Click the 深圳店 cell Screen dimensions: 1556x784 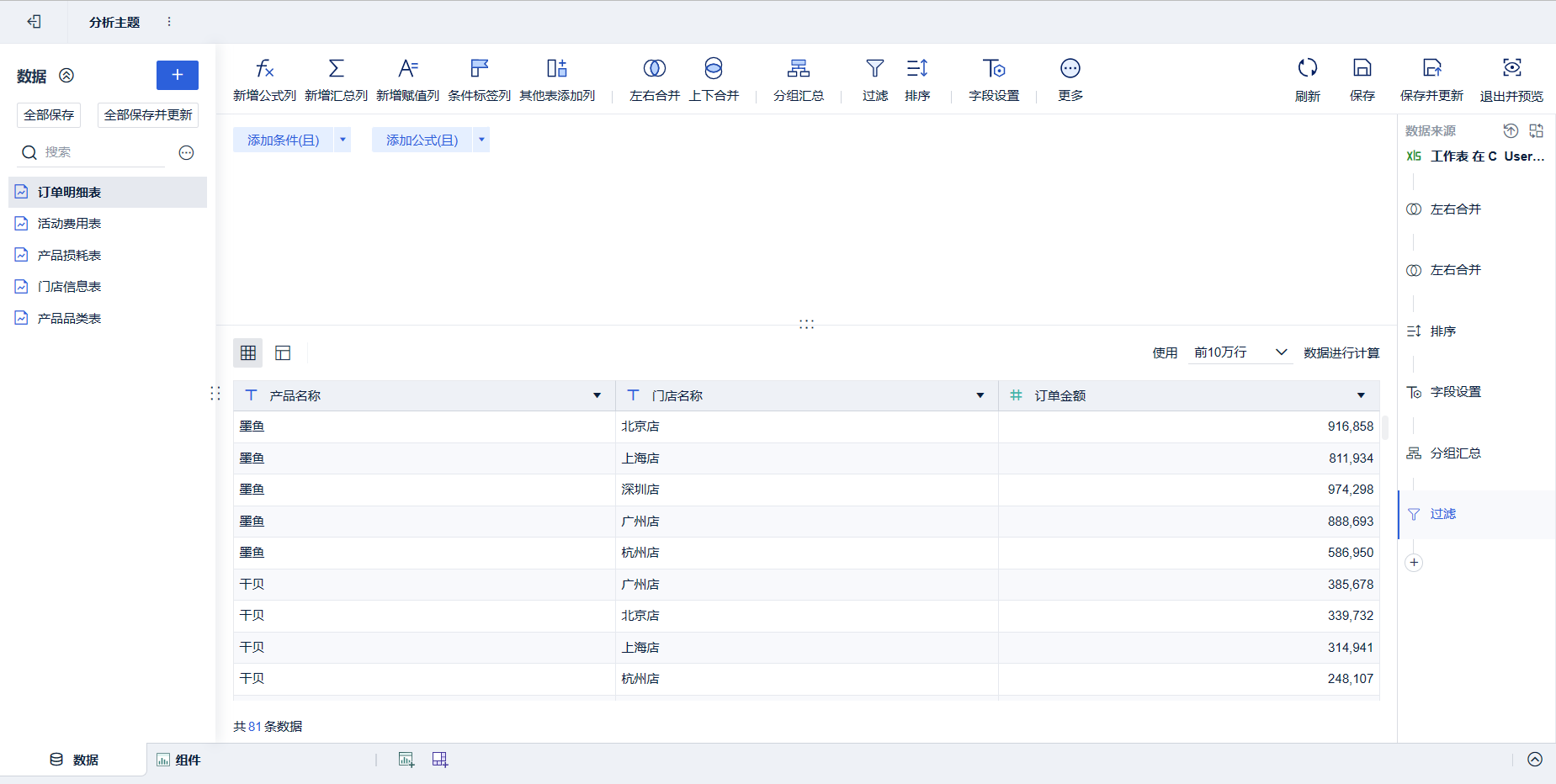point(807,490)
